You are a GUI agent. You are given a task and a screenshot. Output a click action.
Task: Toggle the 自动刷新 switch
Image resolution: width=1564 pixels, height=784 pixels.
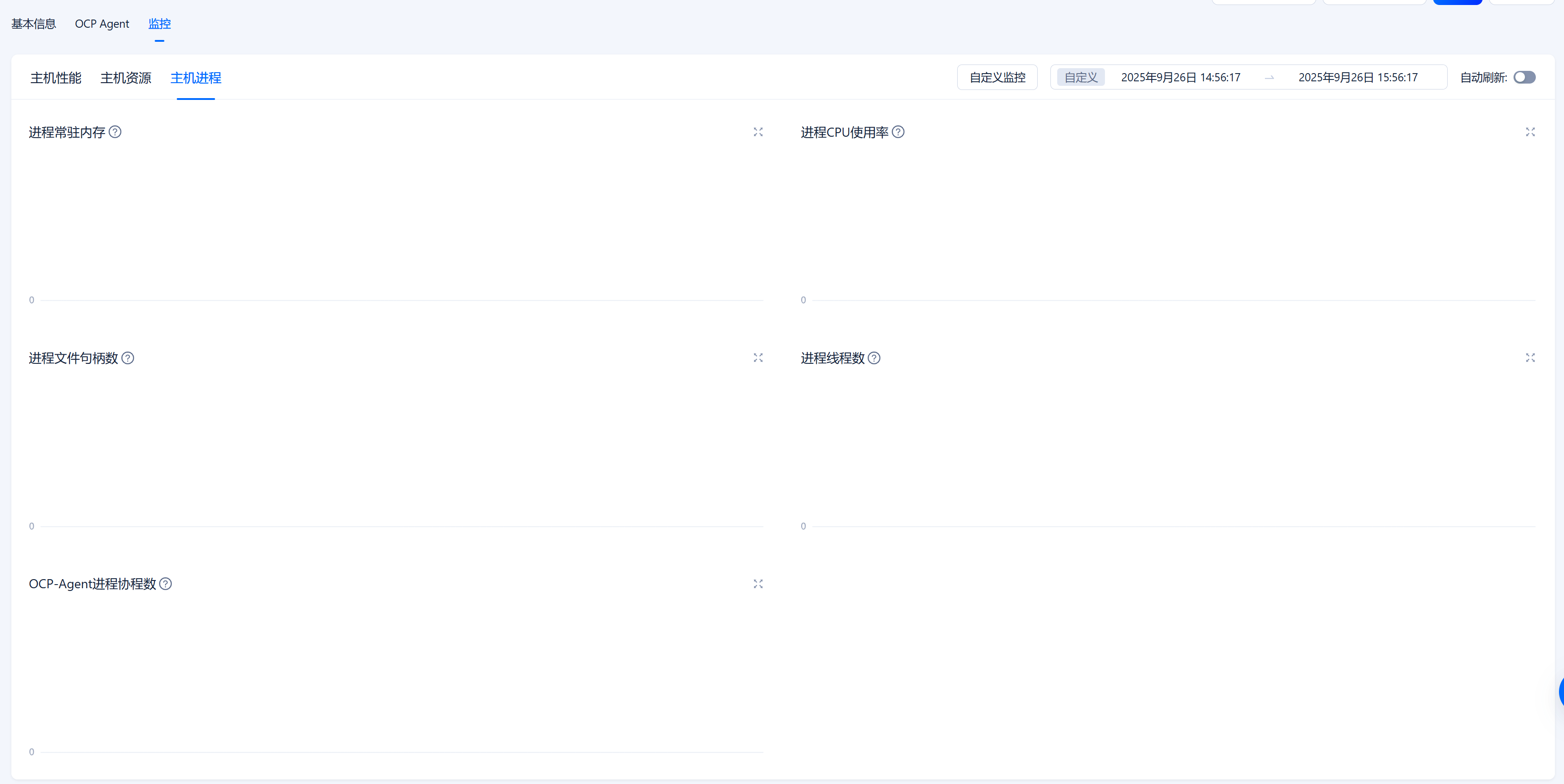pos(1524,77)
